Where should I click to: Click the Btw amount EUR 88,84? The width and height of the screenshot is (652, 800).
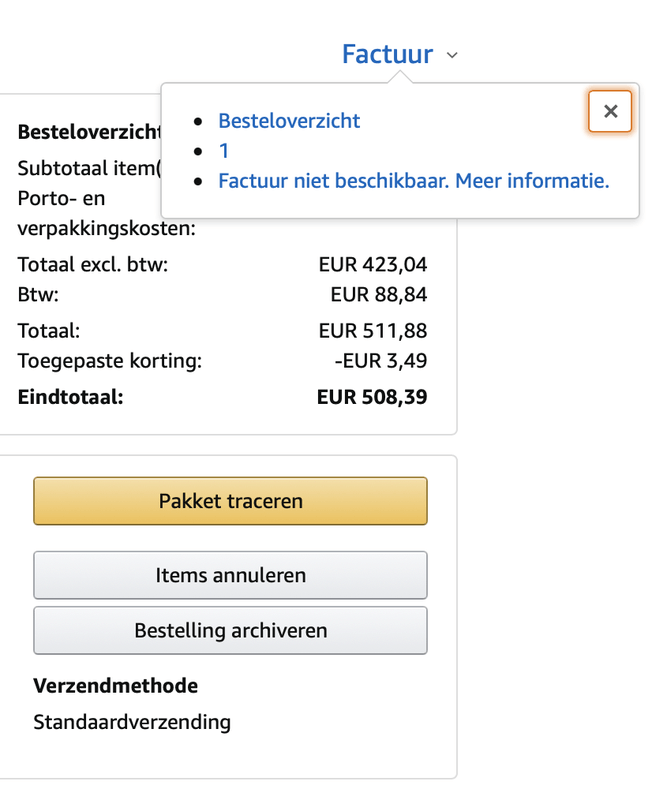click(378, 294)
